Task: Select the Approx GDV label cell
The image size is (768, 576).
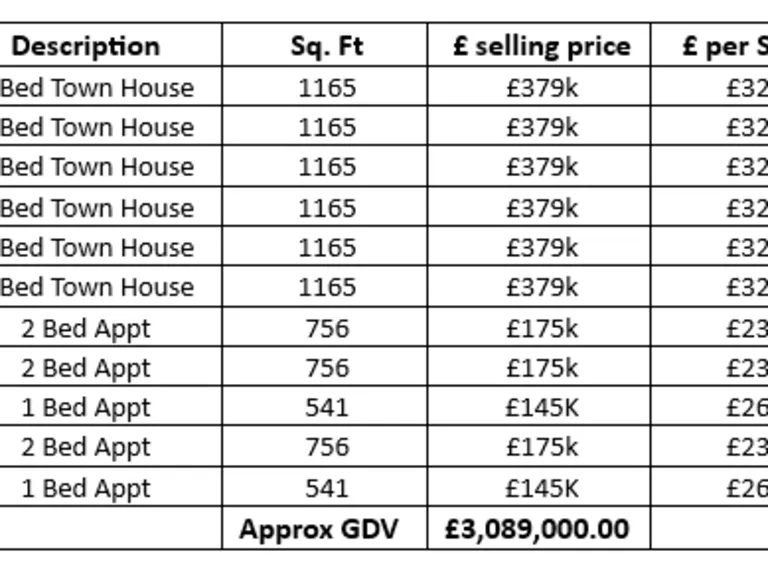Action: (x=318, y=529)
